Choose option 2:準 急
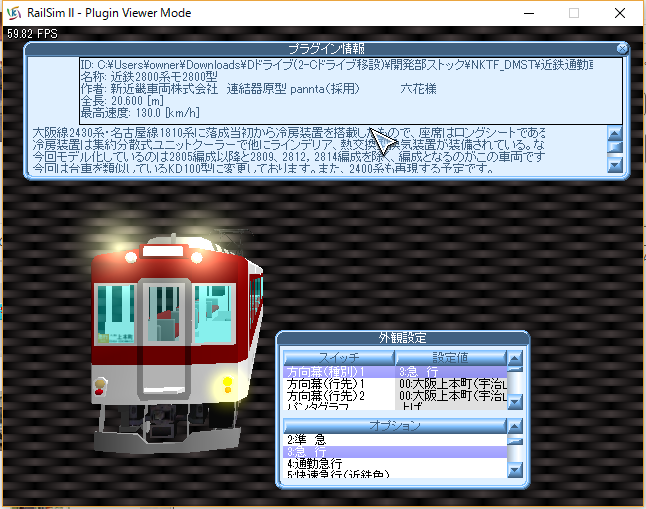This screenshot has width=646, height=509. pos(396,440)
